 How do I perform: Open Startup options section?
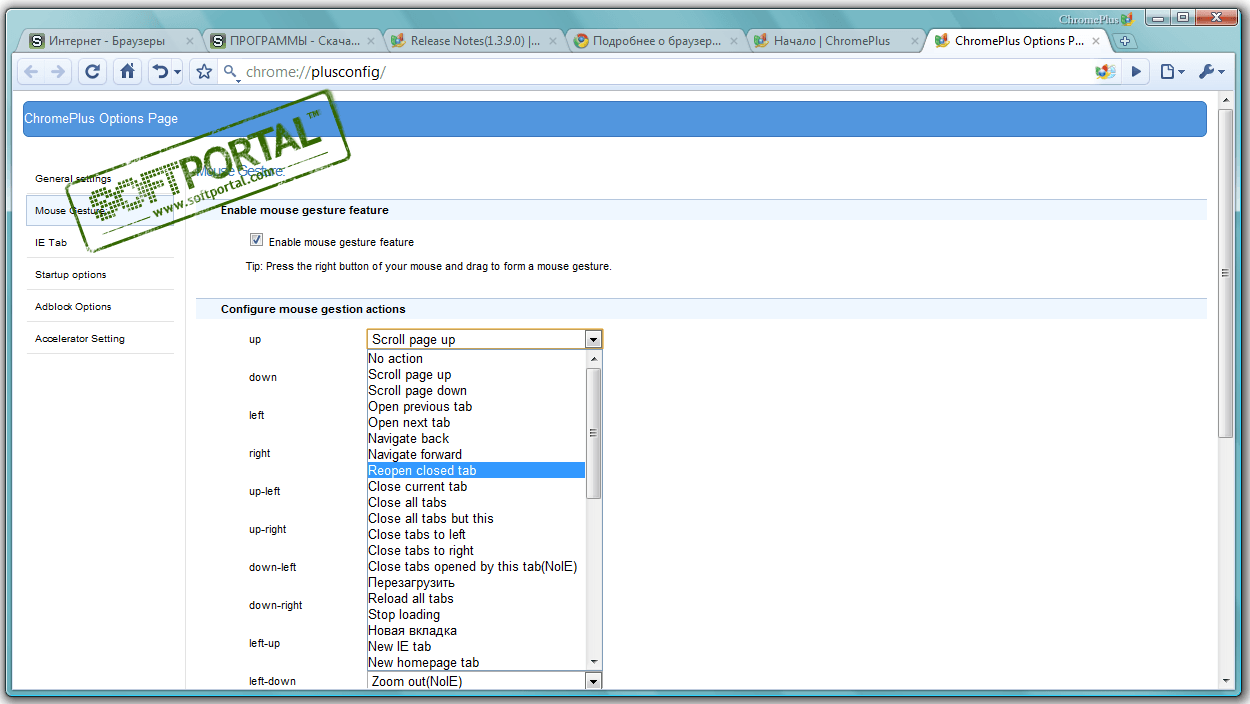[99, 274]
